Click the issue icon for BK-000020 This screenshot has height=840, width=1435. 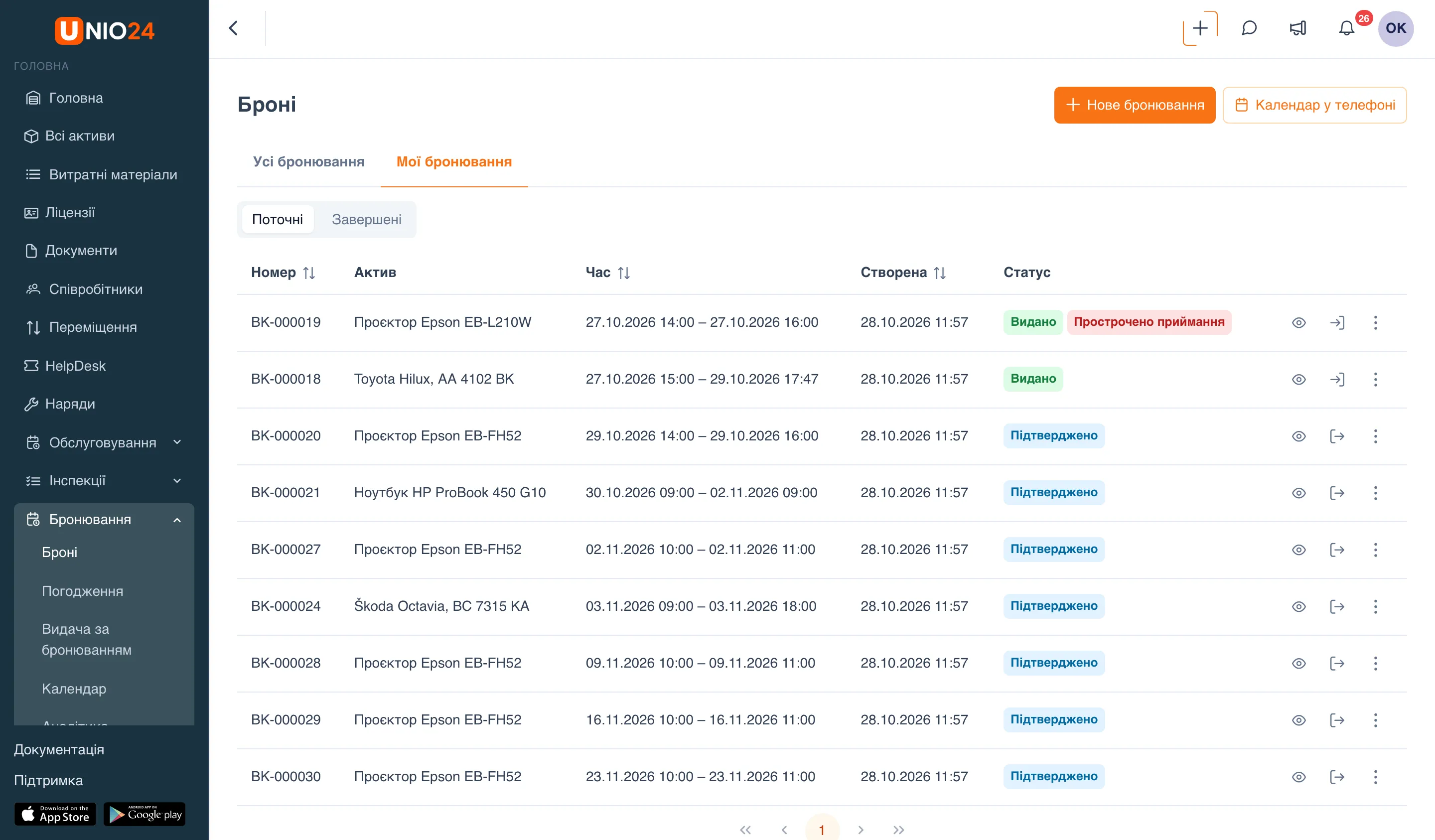click(x=1337, y=436)
